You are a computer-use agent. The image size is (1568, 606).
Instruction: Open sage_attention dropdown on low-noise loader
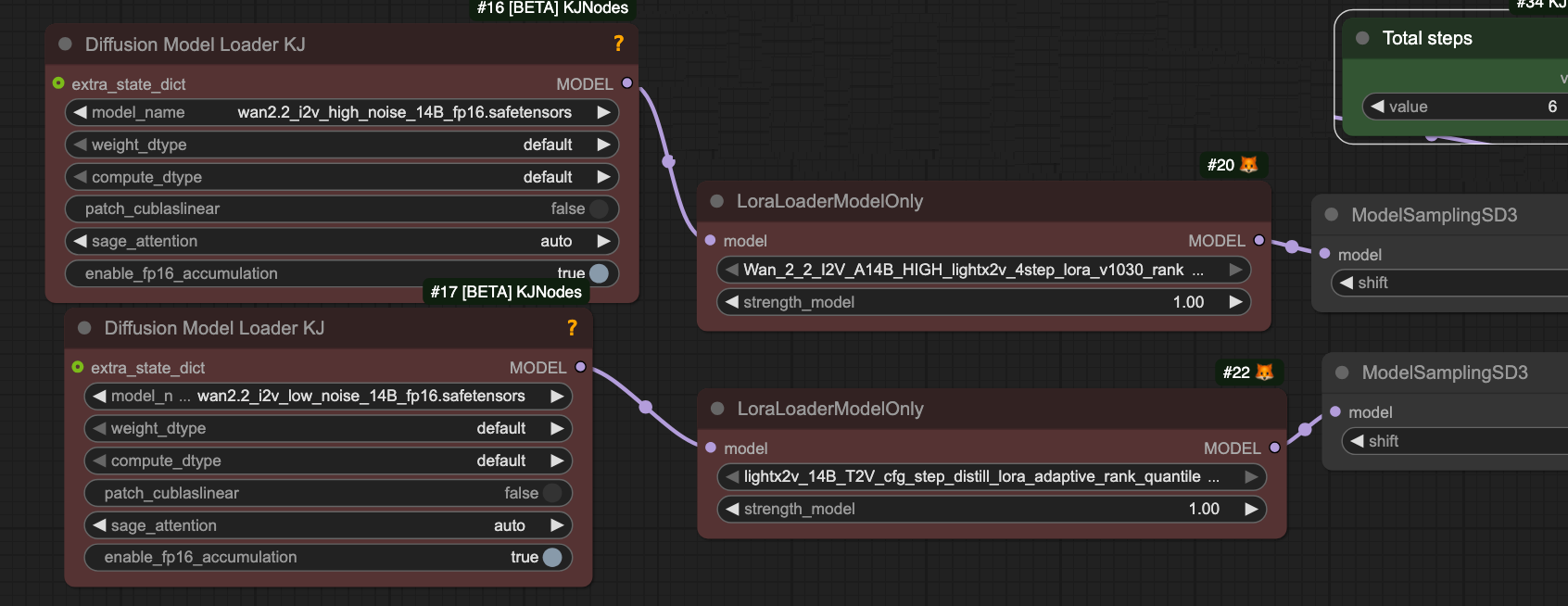click(x=328, y=525)
